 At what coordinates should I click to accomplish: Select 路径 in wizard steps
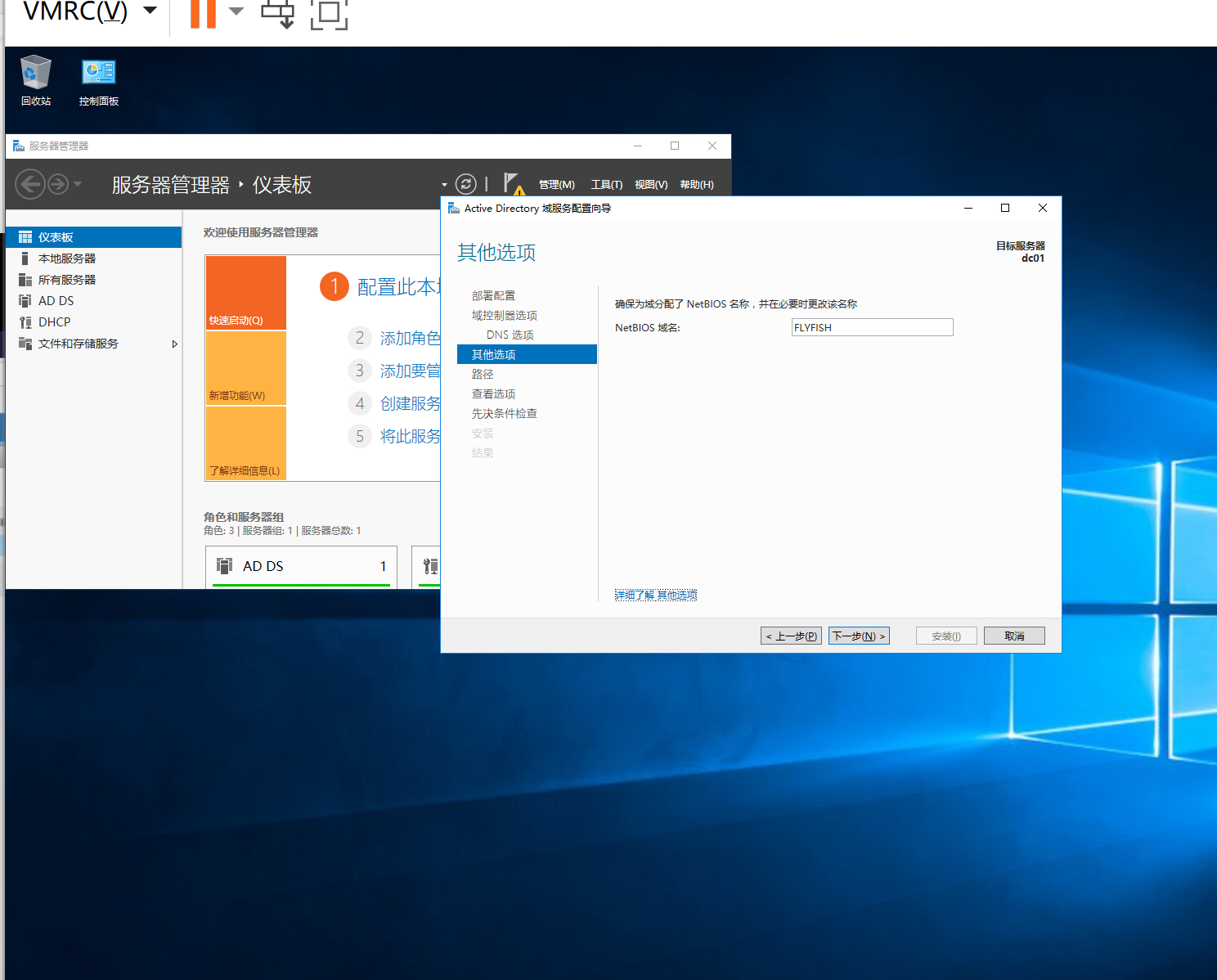[483, 374]
